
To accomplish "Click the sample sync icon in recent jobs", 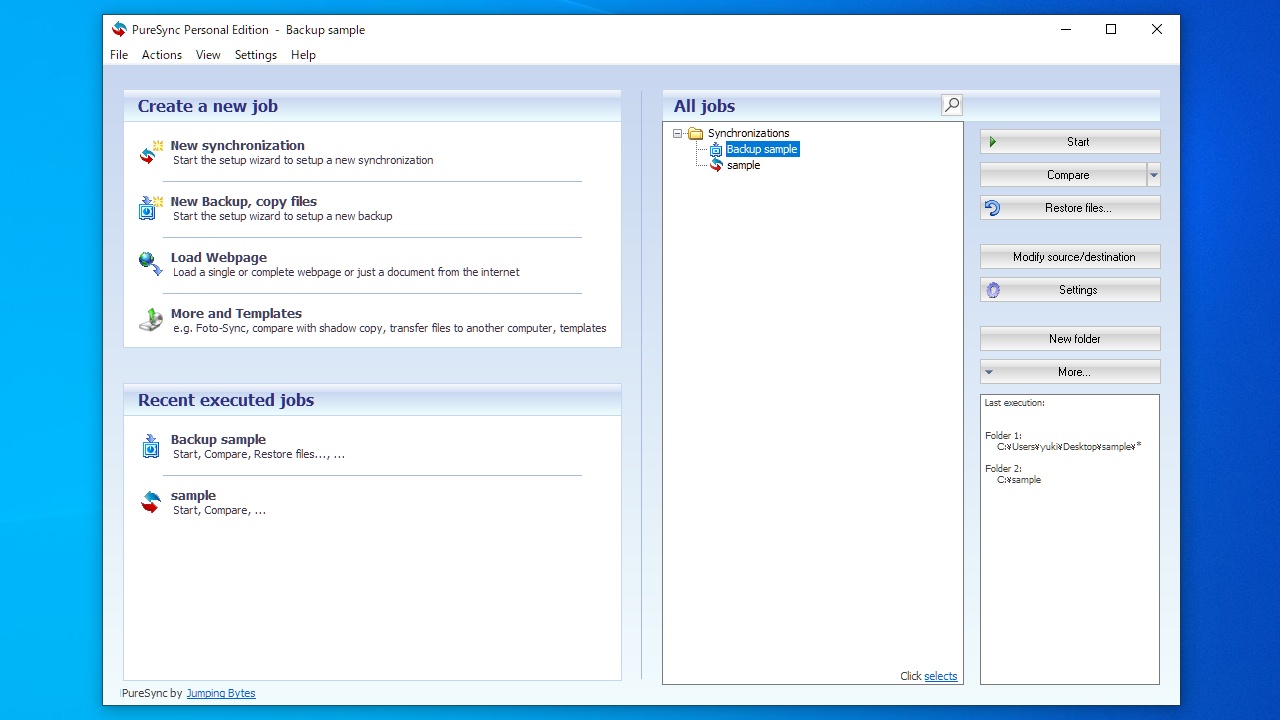I will (151, 502).
